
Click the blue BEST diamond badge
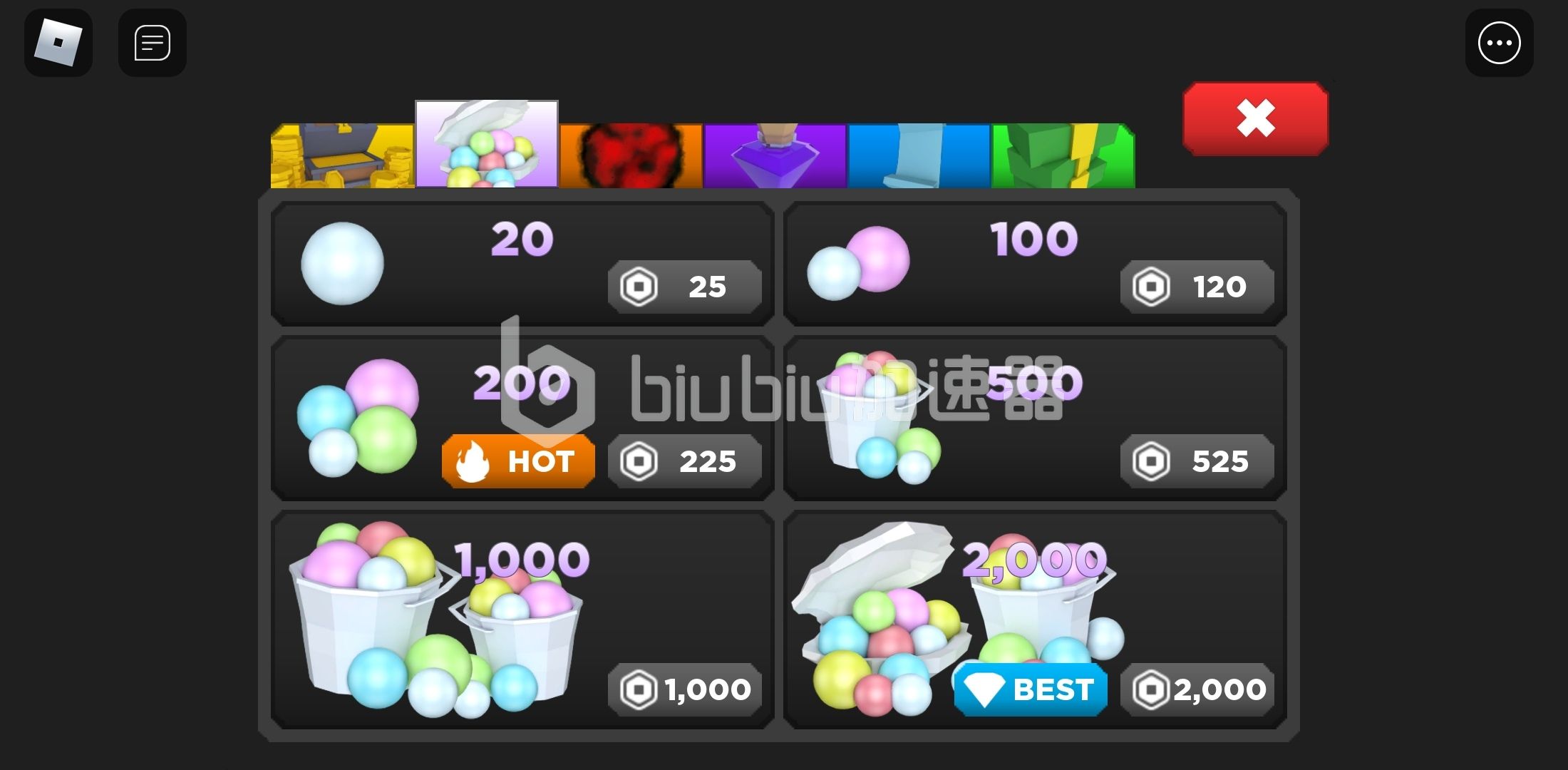pos(1031,689)
